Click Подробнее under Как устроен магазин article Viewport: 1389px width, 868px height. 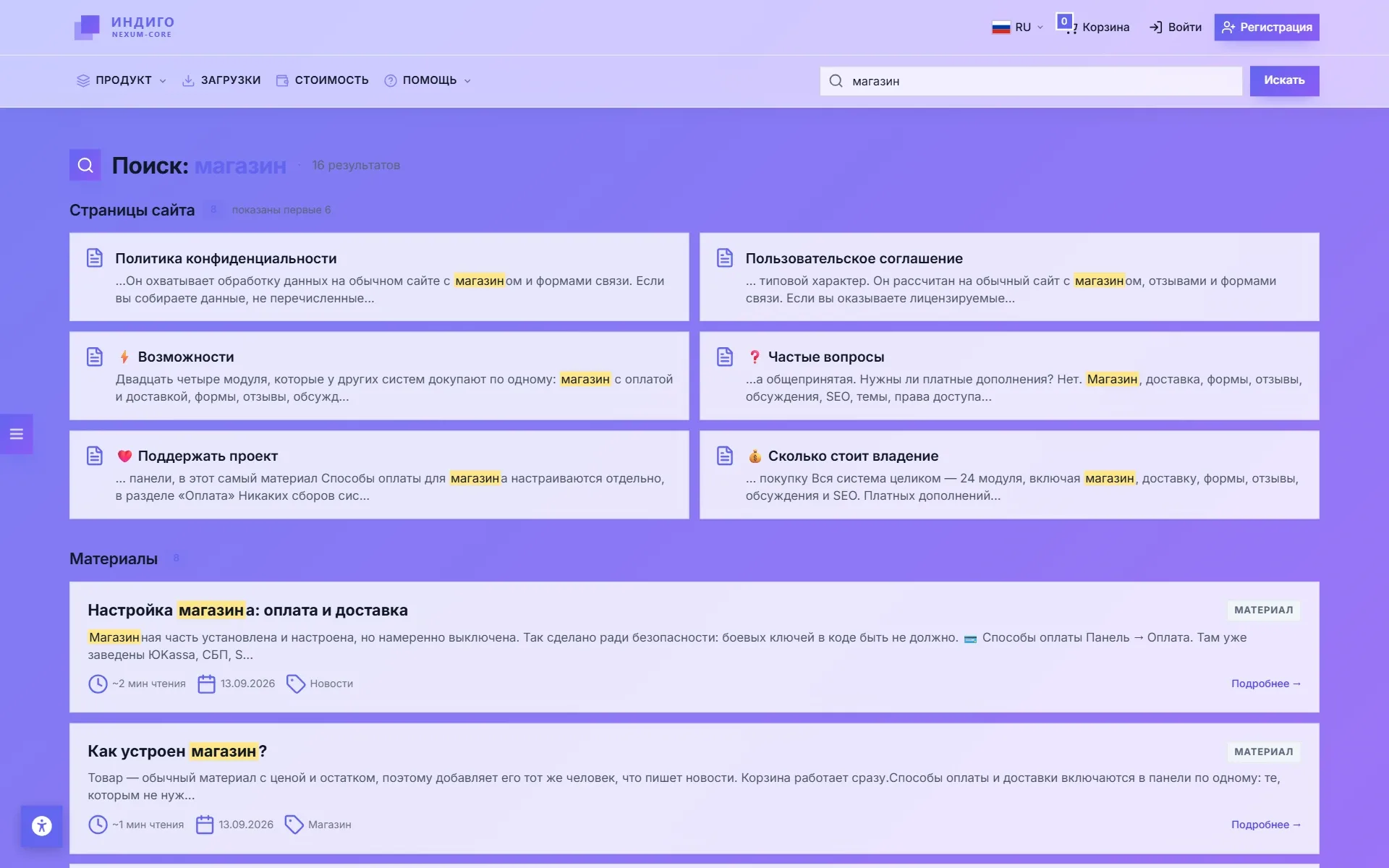pyautogui.click(x=1265, y=825)
